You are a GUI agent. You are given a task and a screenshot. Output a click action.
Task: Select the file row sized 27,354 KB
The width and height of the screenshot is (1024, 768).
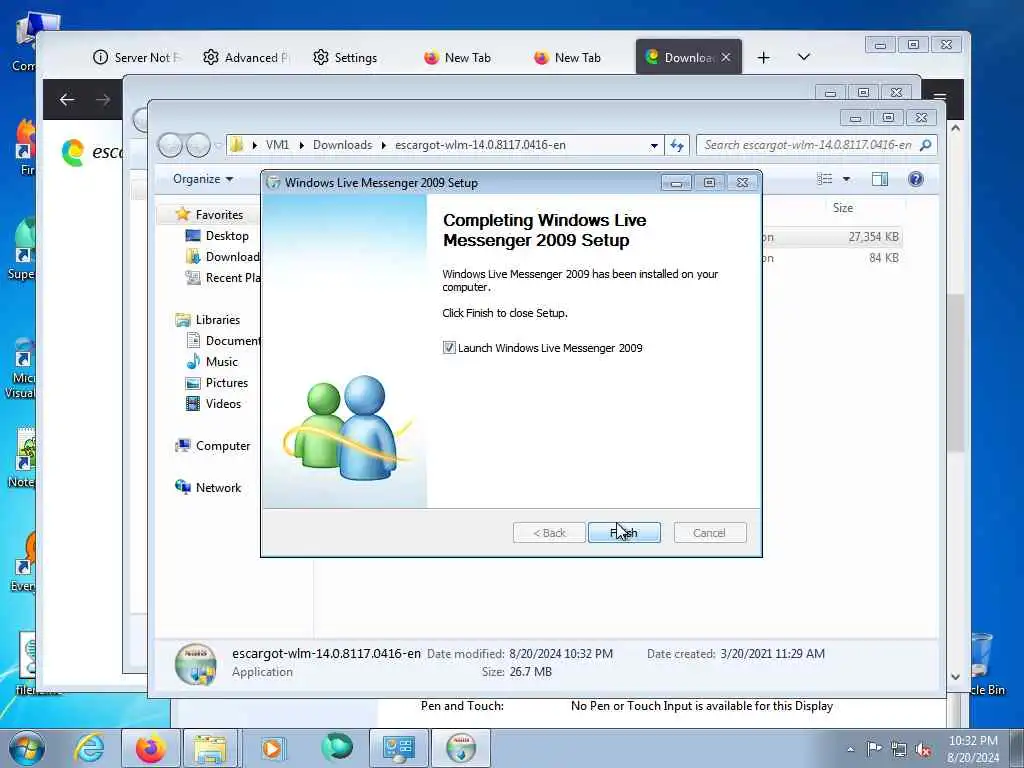(832, 237)
